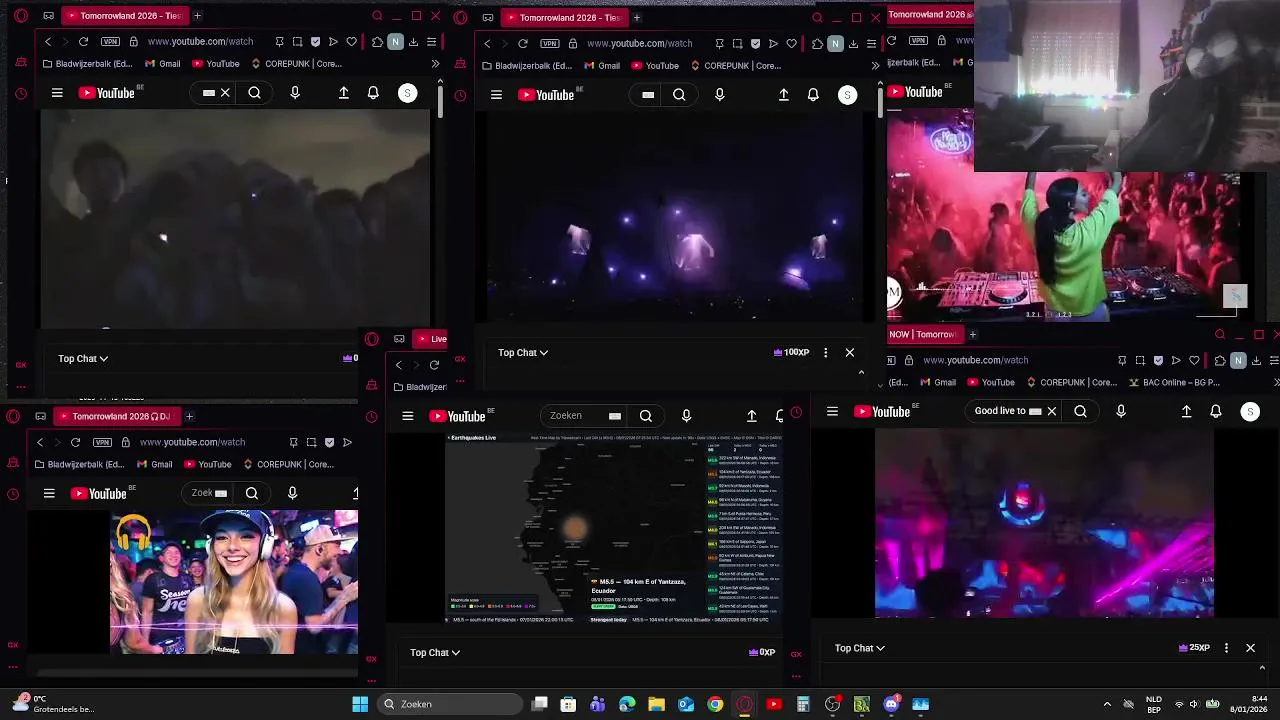The width and height of the screenshot is (1280, 720).
Task: Select Live tab in bottom-middle Opera window
Action: (x=431, y=339)
